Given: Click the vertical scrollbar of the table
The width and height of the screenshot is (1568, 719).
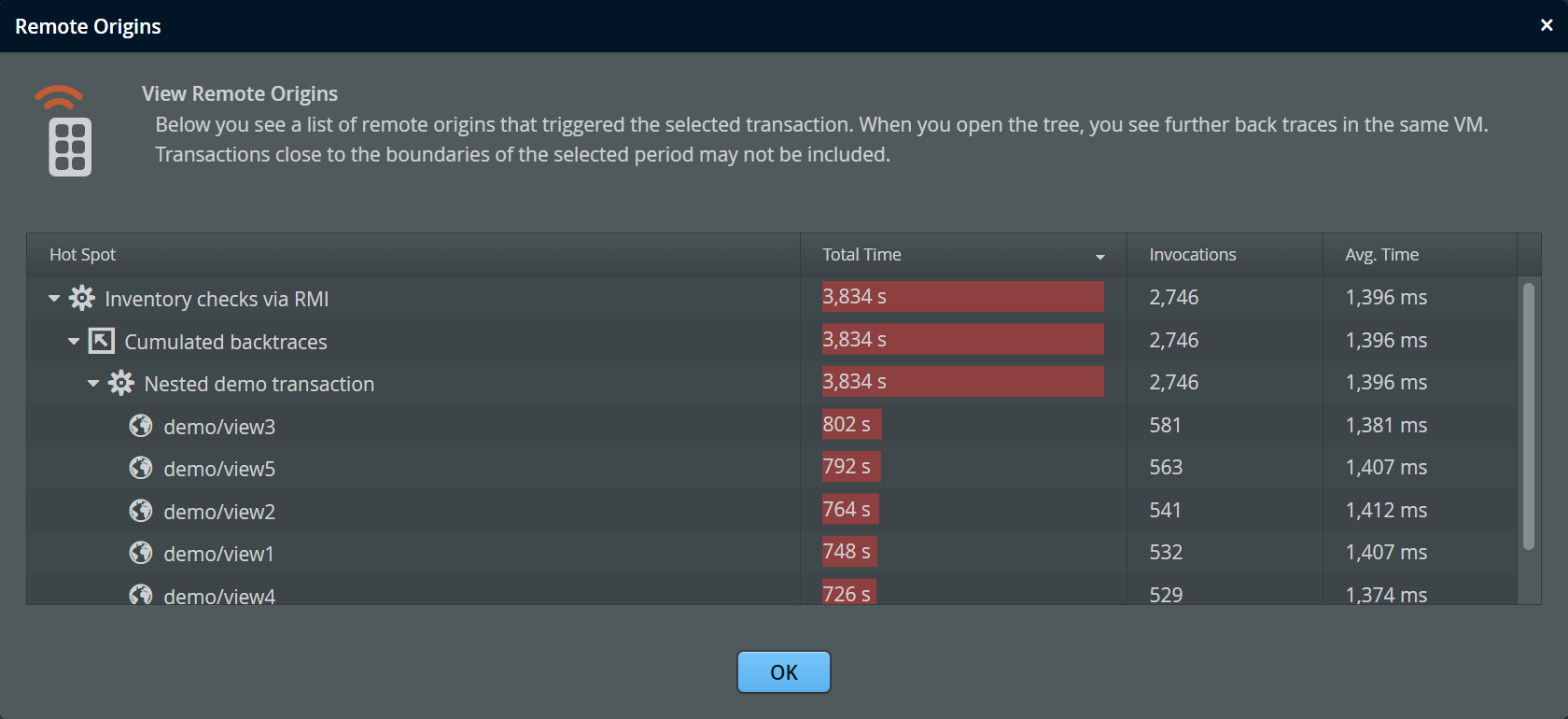Looking at the screenshot, I should tap(1529, 416).
